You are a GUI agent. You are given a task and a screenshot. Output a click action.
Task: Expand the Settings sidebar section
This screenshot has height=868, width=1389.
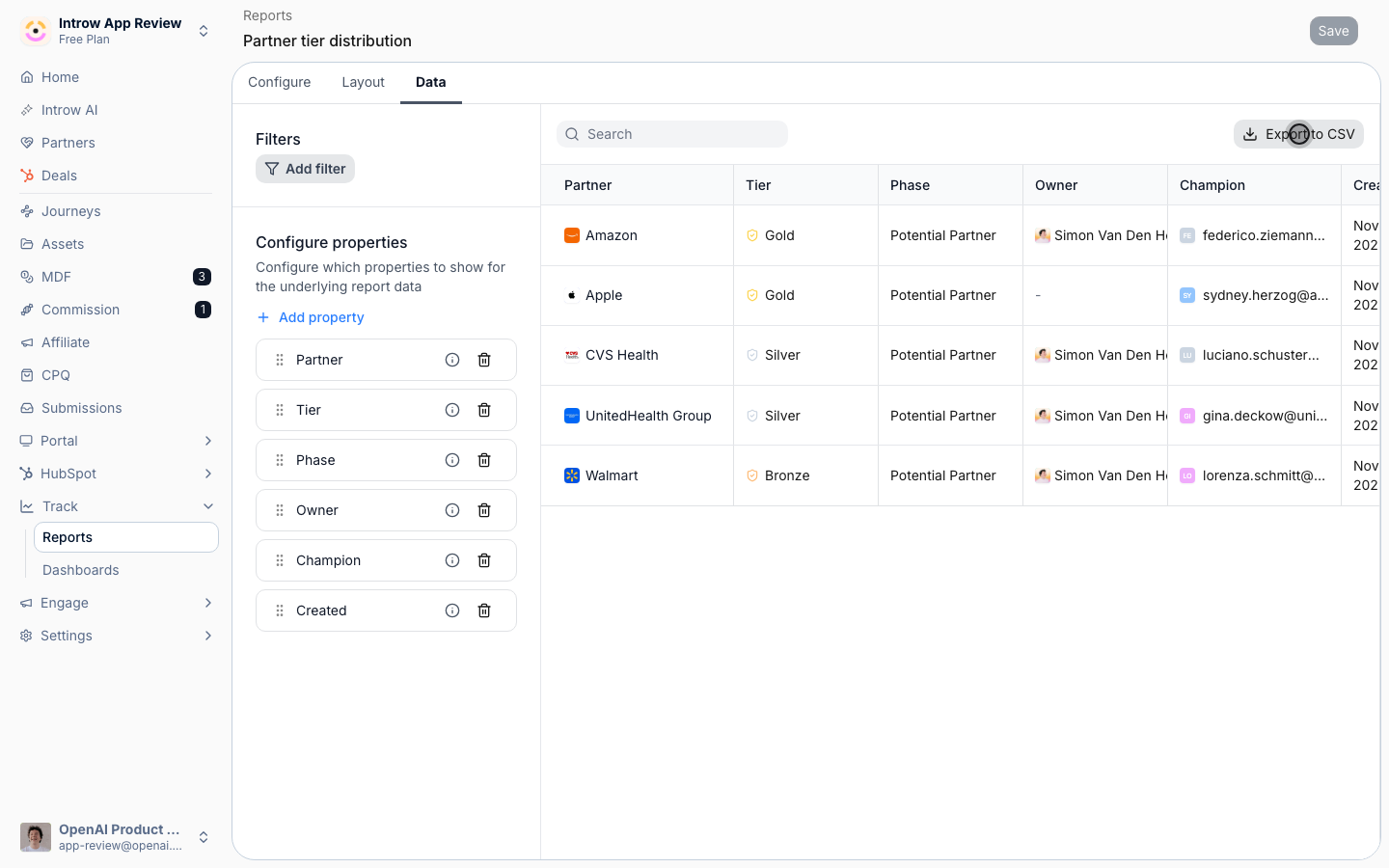coord(208,636)
